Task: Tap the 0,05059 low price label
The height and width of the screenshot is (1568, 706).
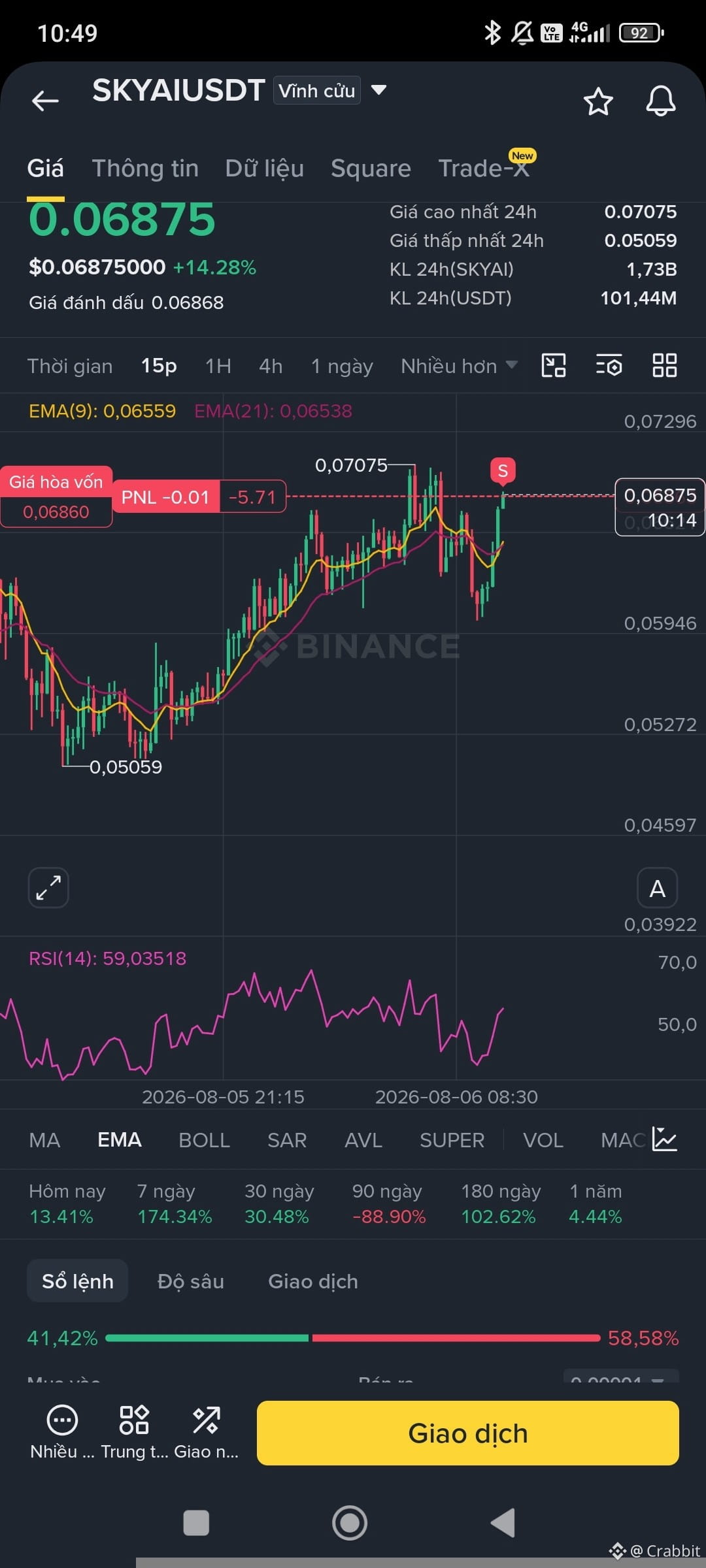Action: tap(126, 767)
